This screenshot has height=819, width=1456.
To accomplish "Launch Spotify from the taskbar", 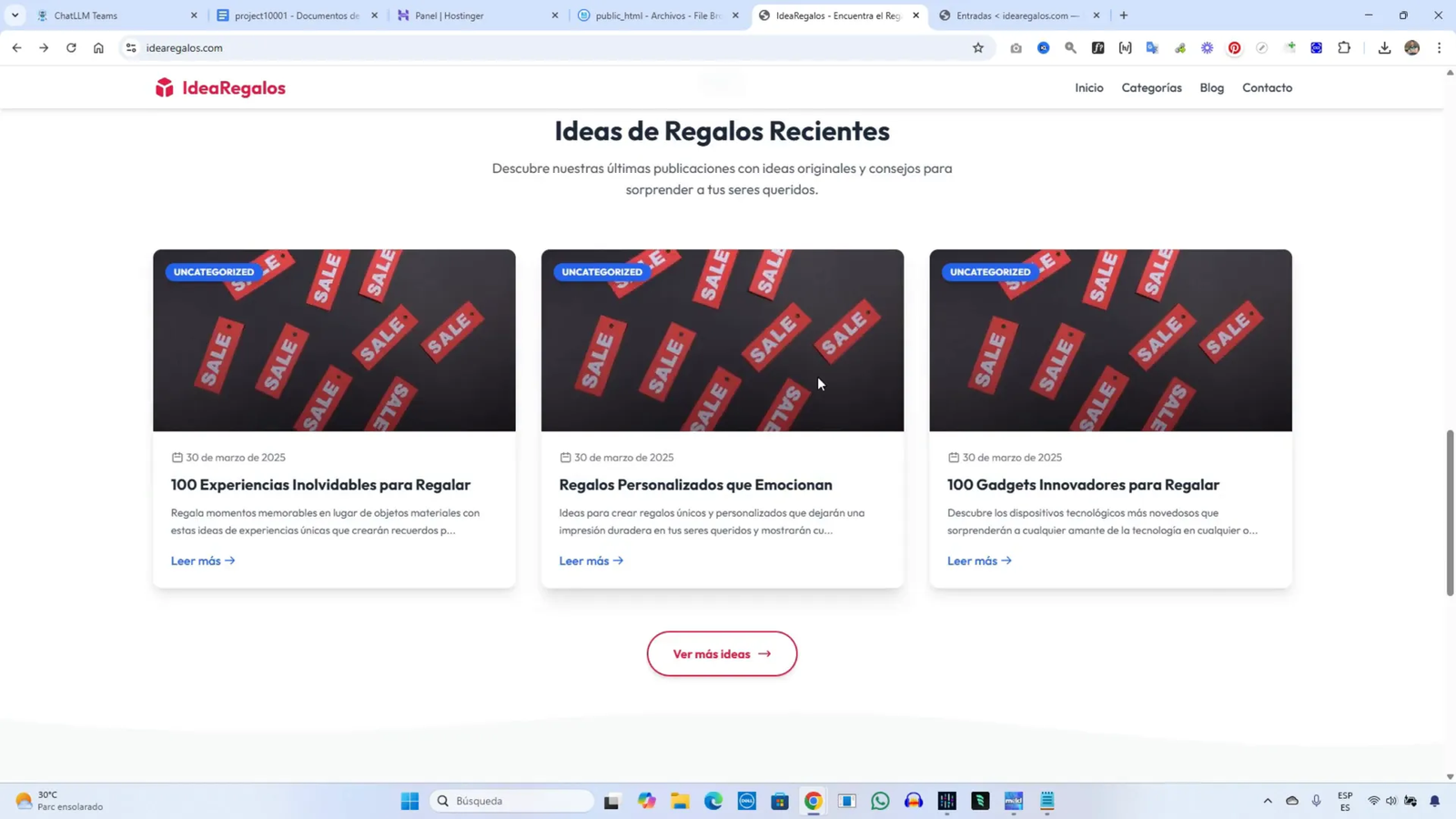I will coord(980,801).
